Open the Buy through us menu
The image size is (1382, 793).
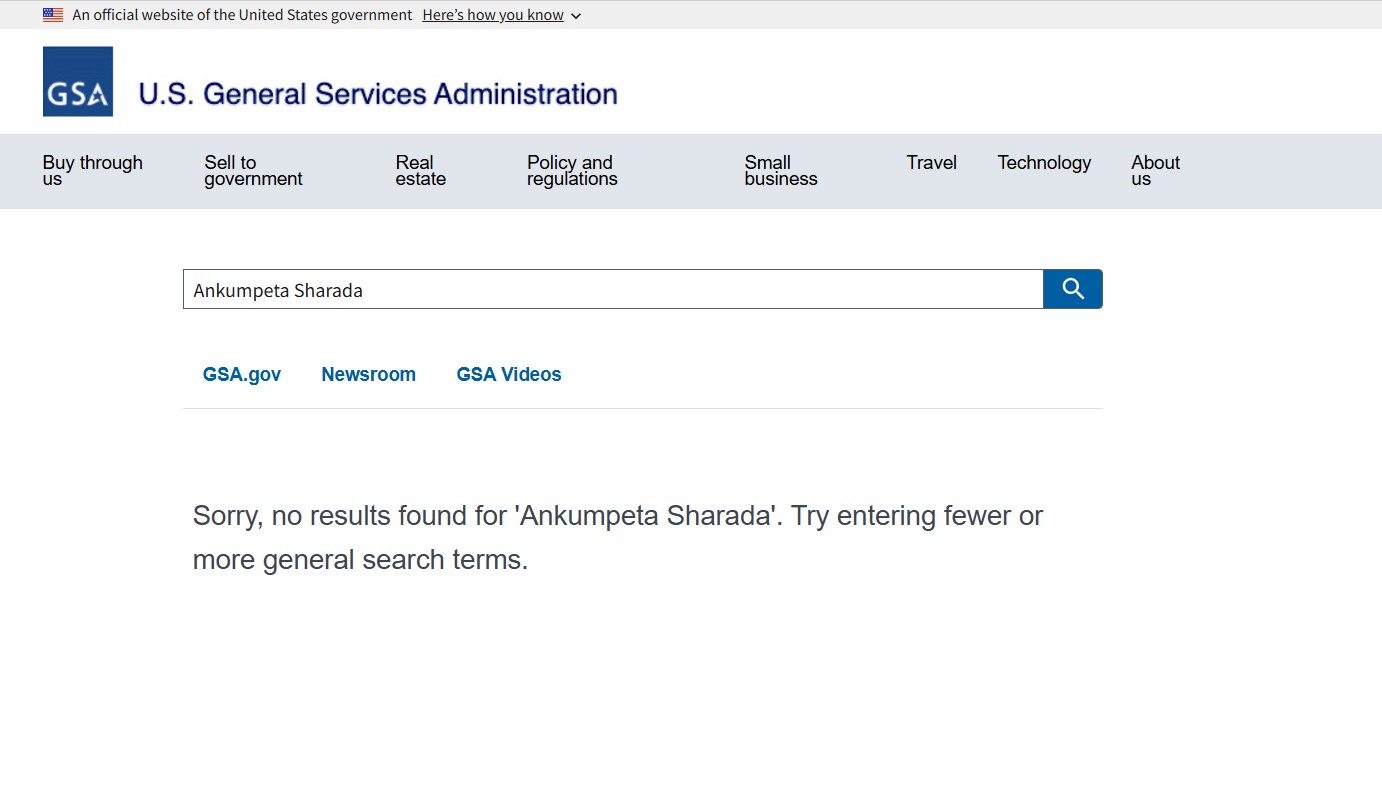(x=92, y=171)
